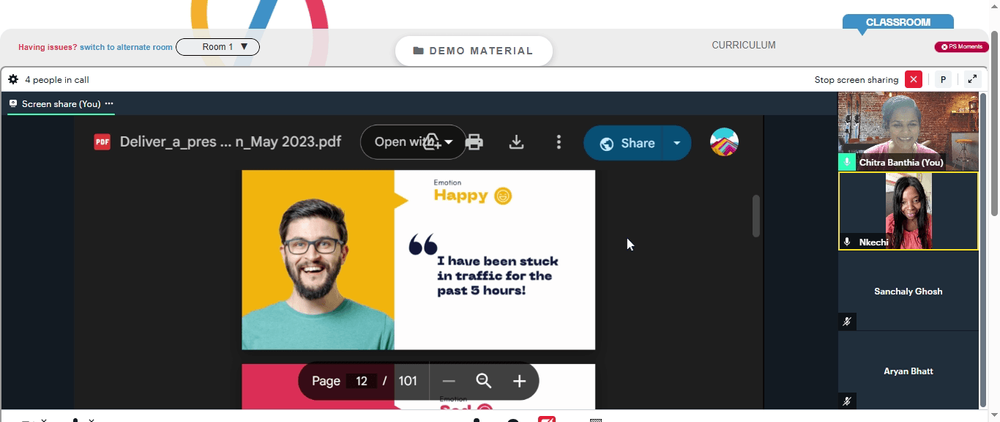Open the PDF viewer more actions menu
This screenshot has height=422, width=1000.
(x=559, y=142)
